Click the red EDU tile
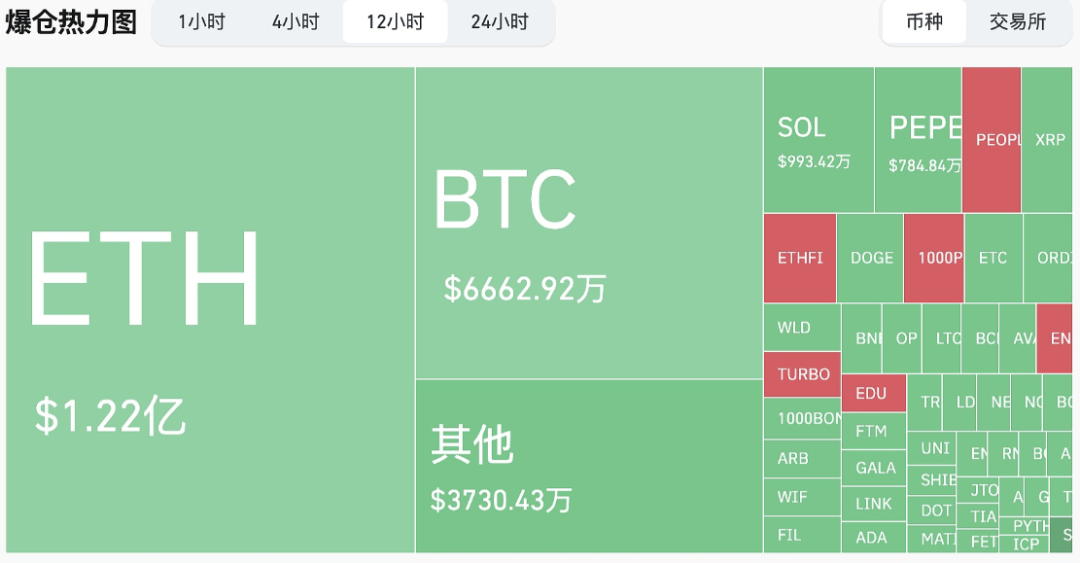 tap(873, 393)
